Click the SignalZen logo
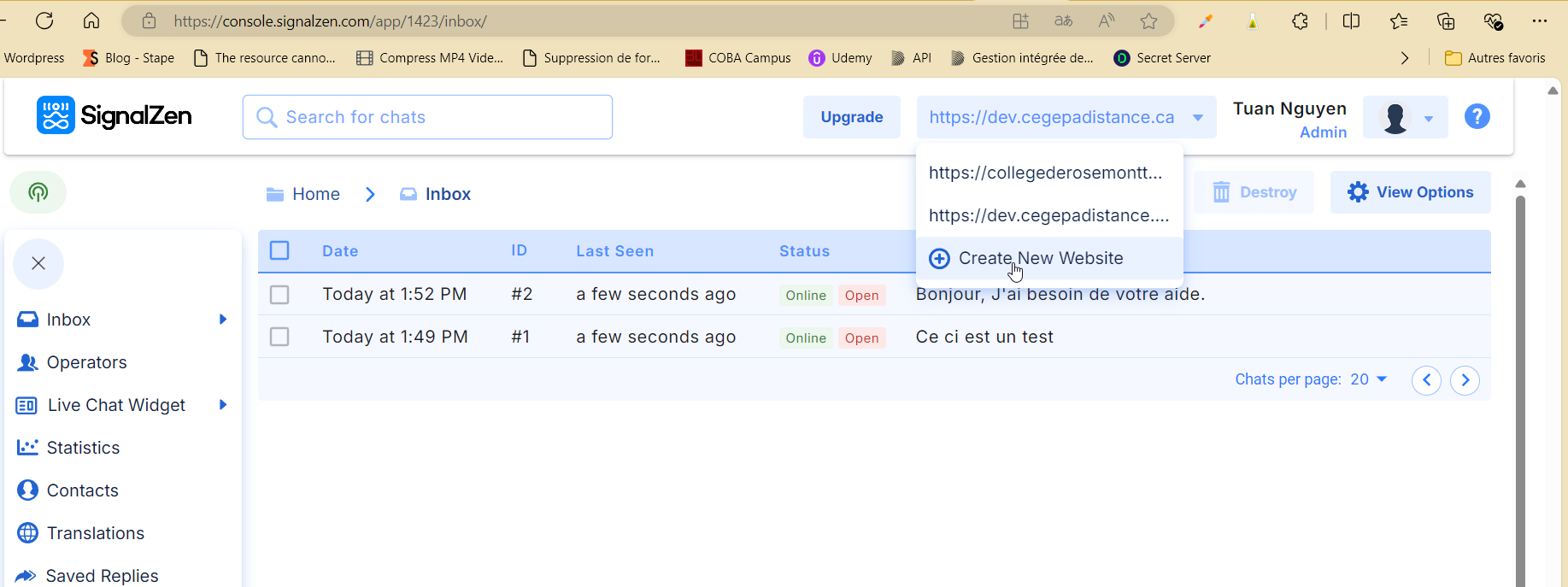Image resolution: width=1568 pixels, height=587 pixels. [115, 116]
